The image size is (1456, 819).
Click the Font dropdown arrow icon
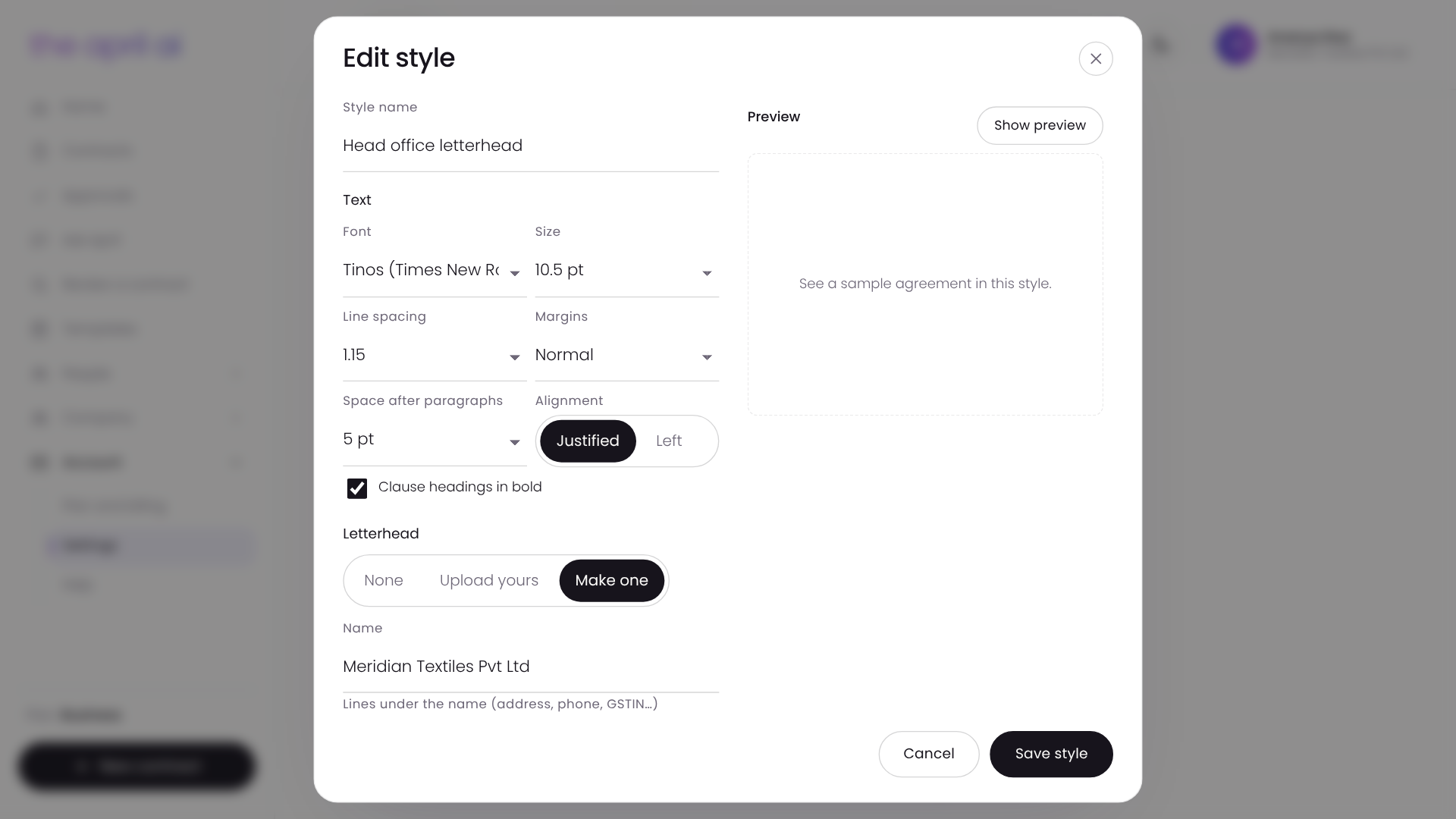(x=514, y=273)
